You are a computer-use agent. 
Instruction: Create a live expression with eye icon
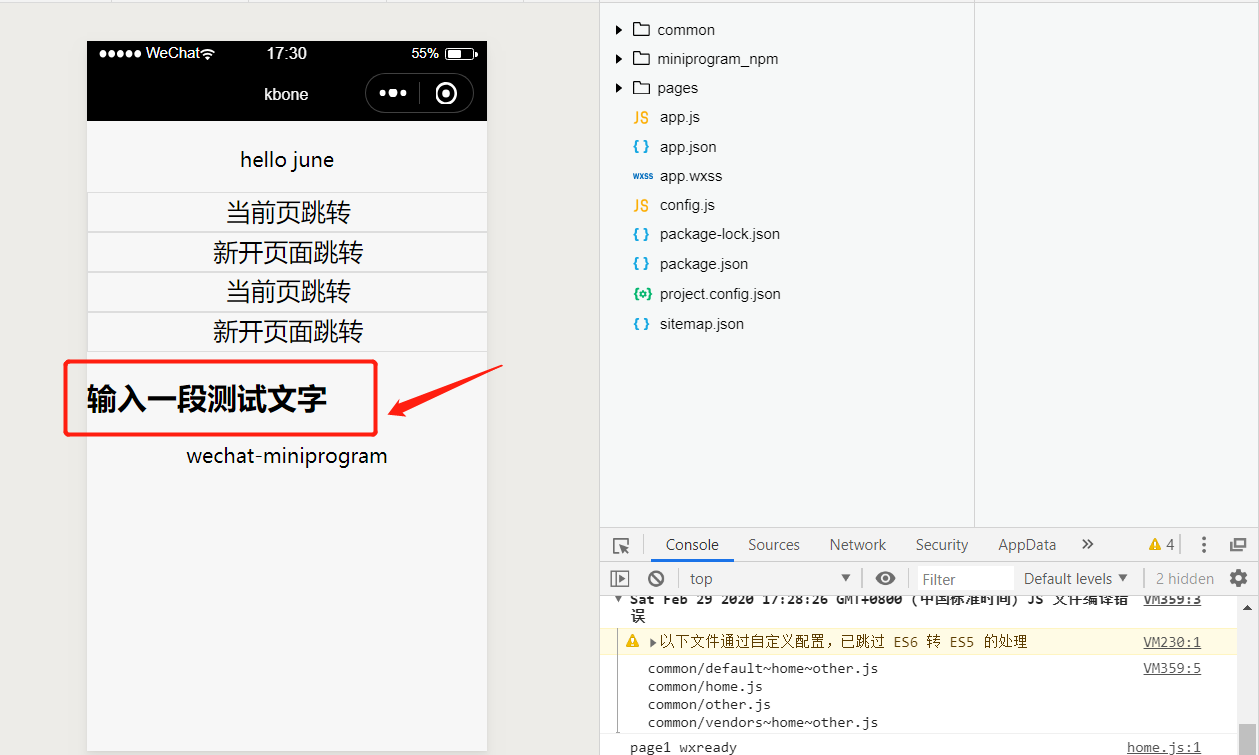point(885,578)
